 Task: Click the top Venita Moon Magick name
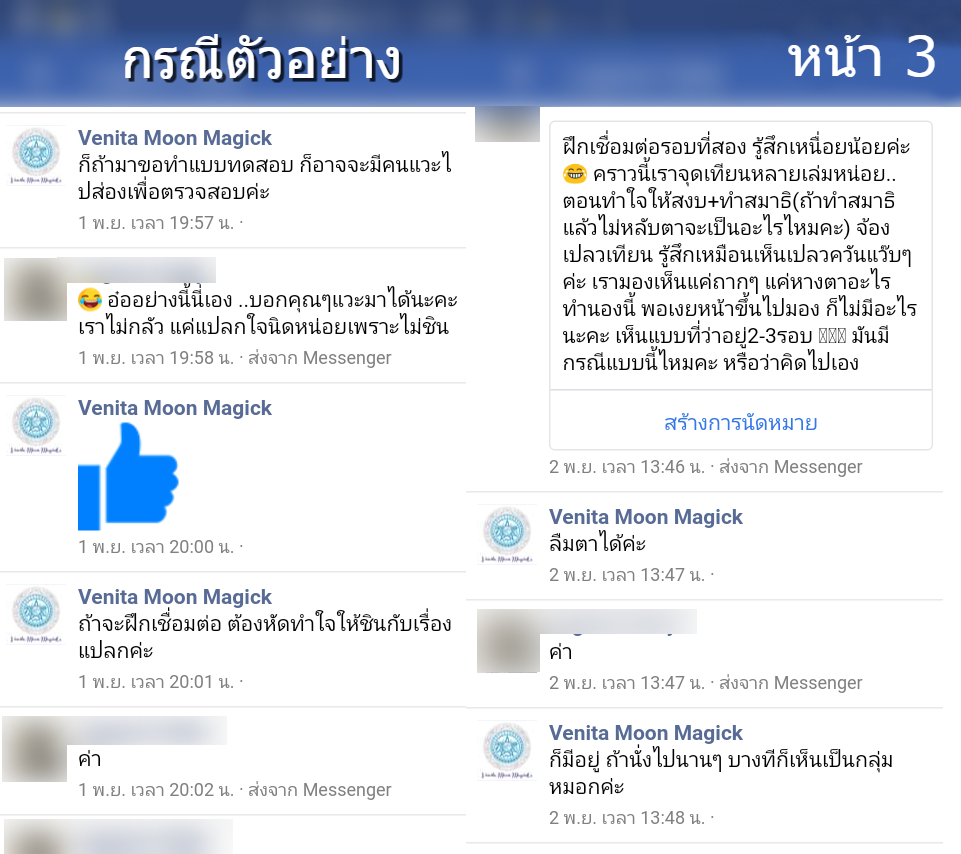(x=175, y=138)
